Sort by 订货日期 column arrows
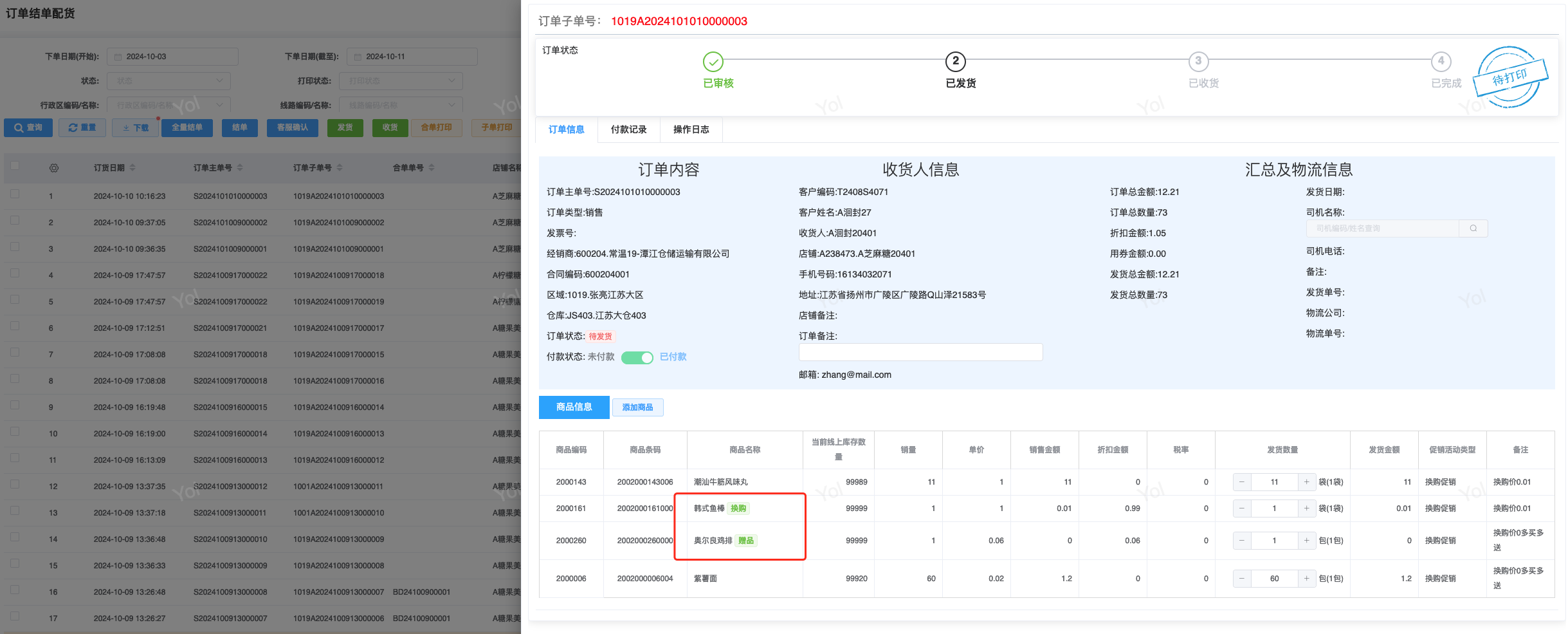 coord(132,168)
